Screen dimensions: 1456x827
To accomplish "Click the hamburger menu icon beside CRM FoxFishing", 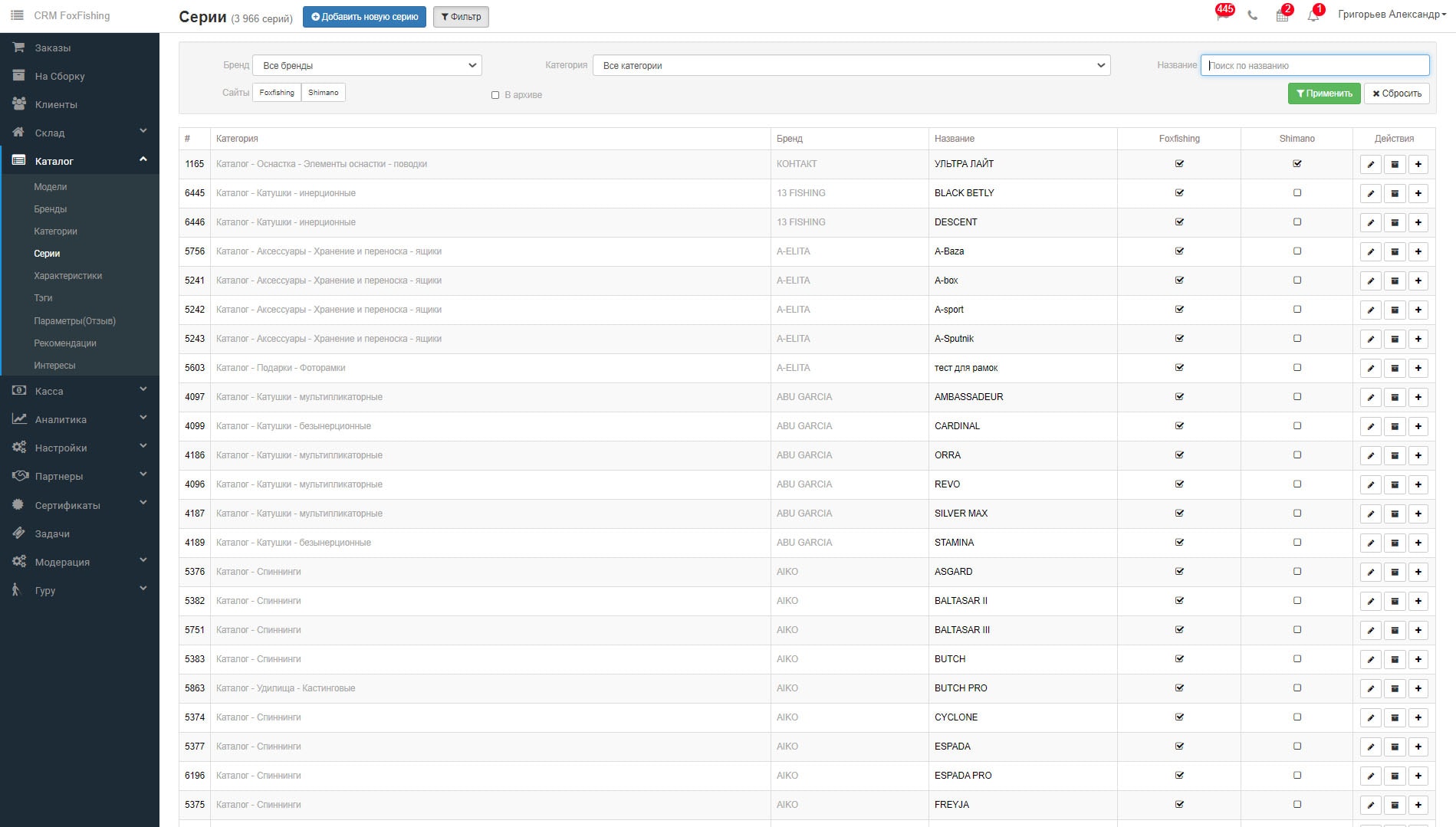I will 17,15.
